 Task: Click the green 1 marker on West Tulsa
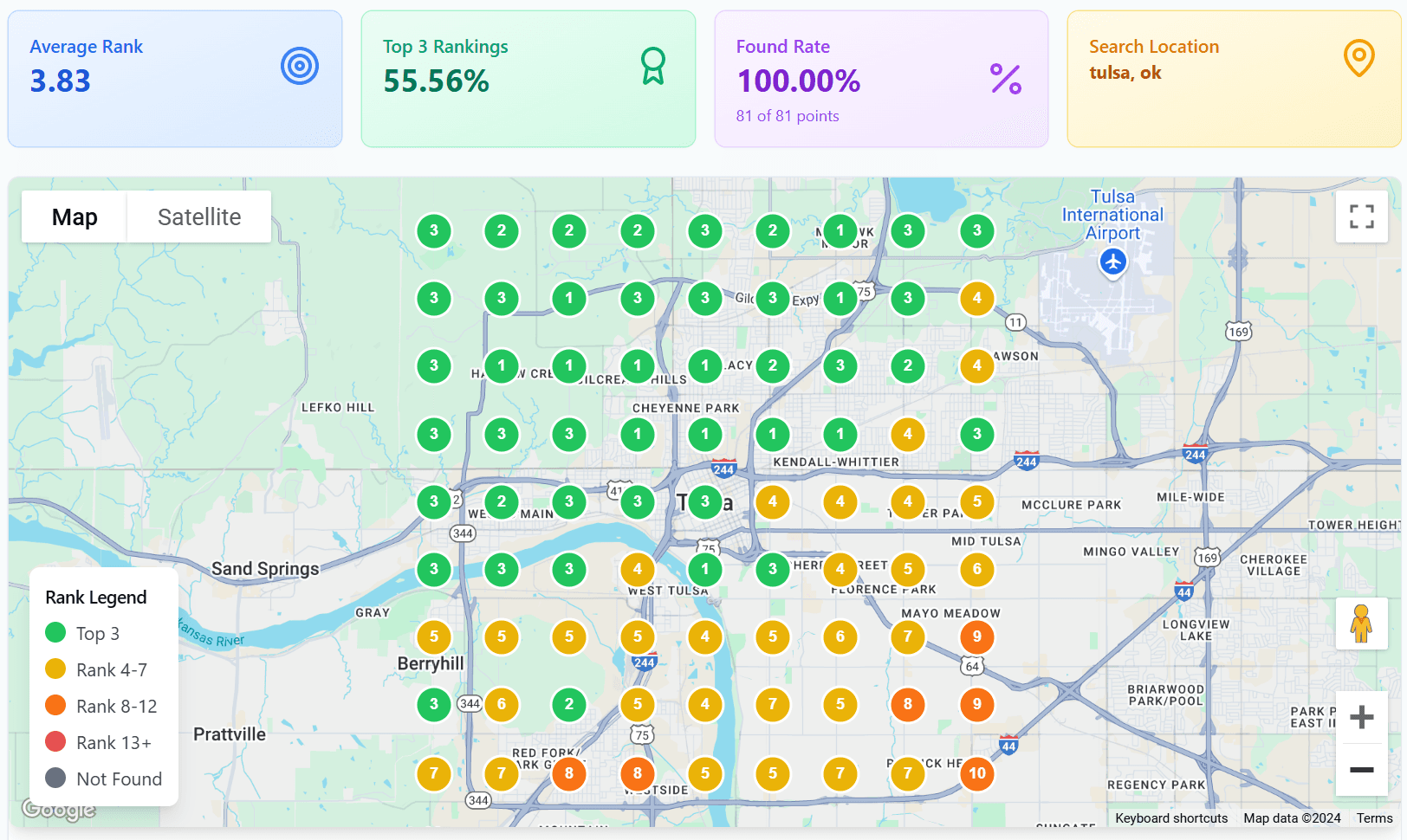tap(705, 569)
